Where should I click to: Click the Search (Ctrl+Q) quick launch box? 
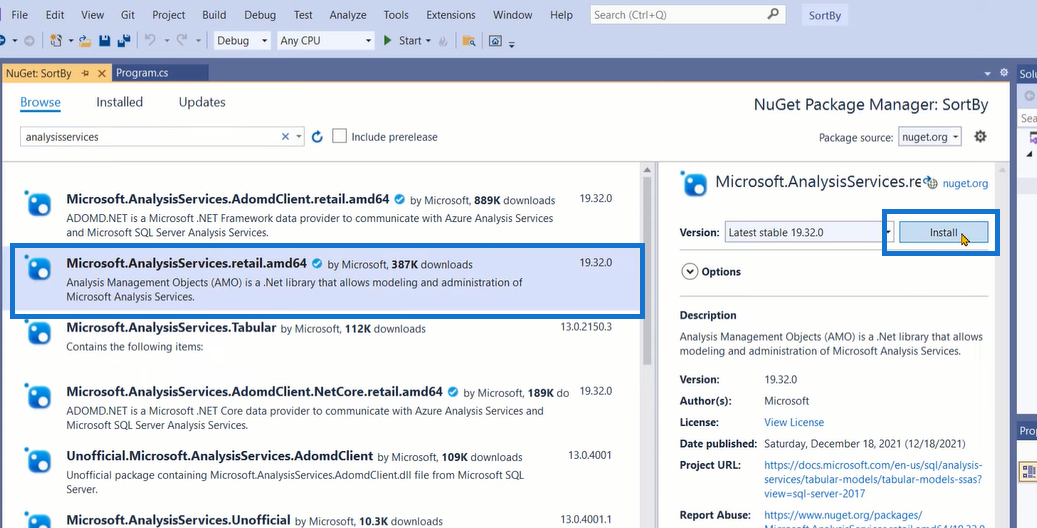point(688,15)
